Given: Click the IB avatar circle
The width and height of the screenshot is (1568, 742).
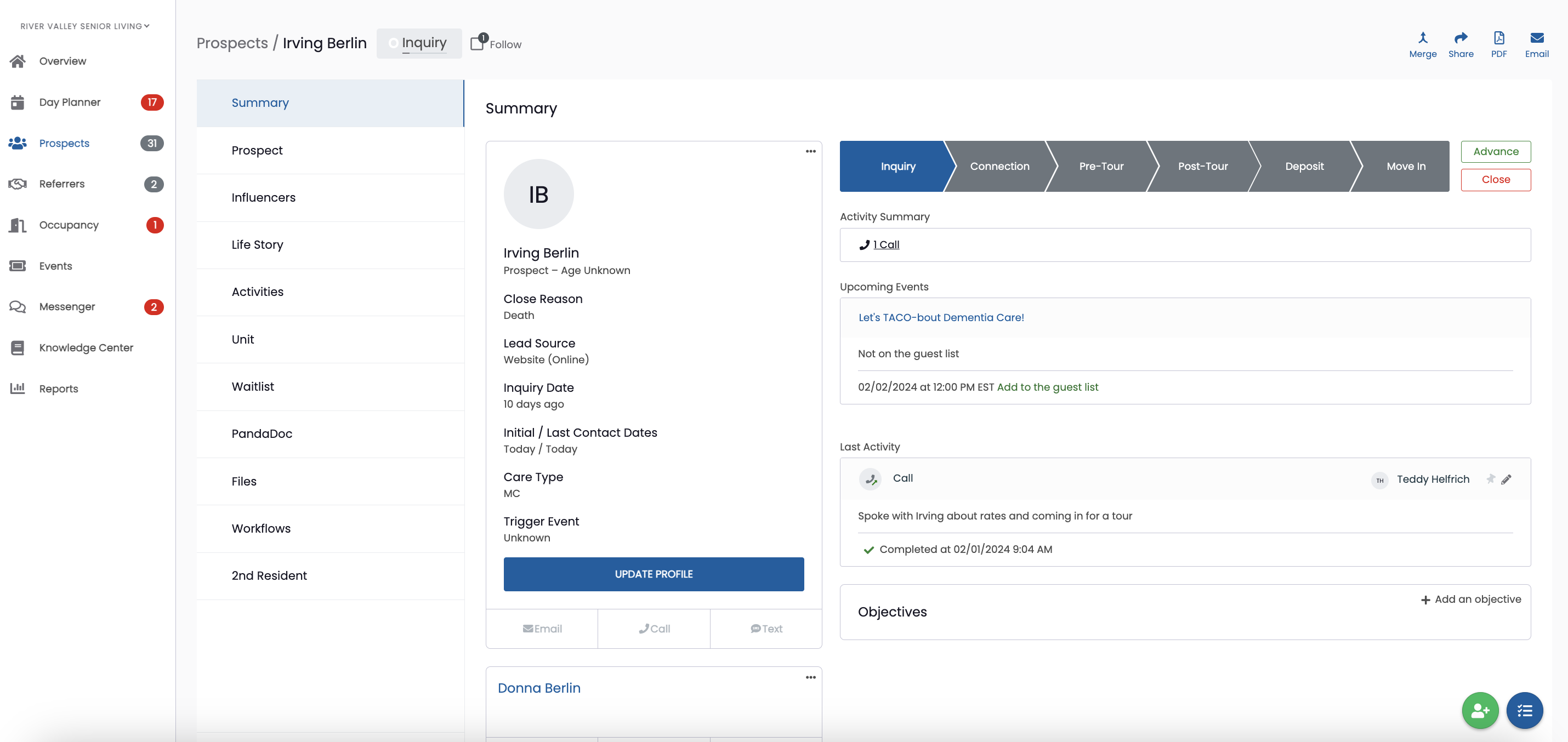Looking at the screenshot, I should (x=538, y=194).
